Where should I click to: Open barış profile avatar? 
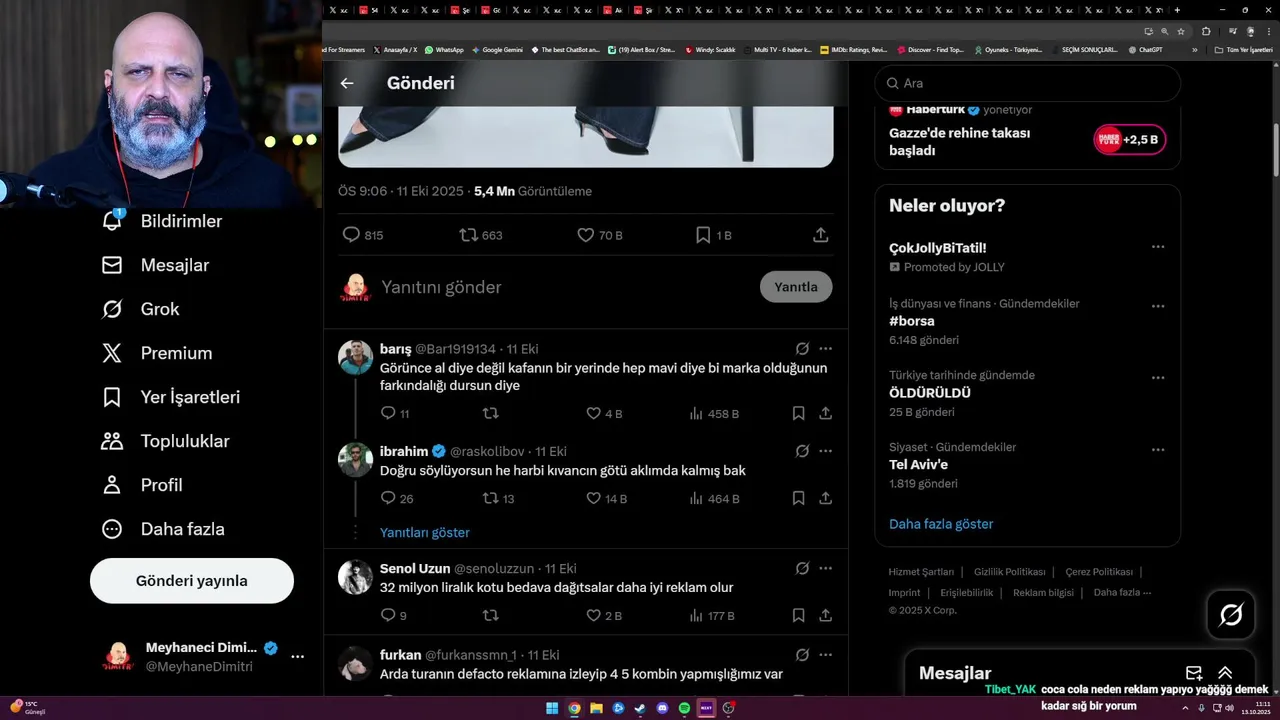point(355,357)
